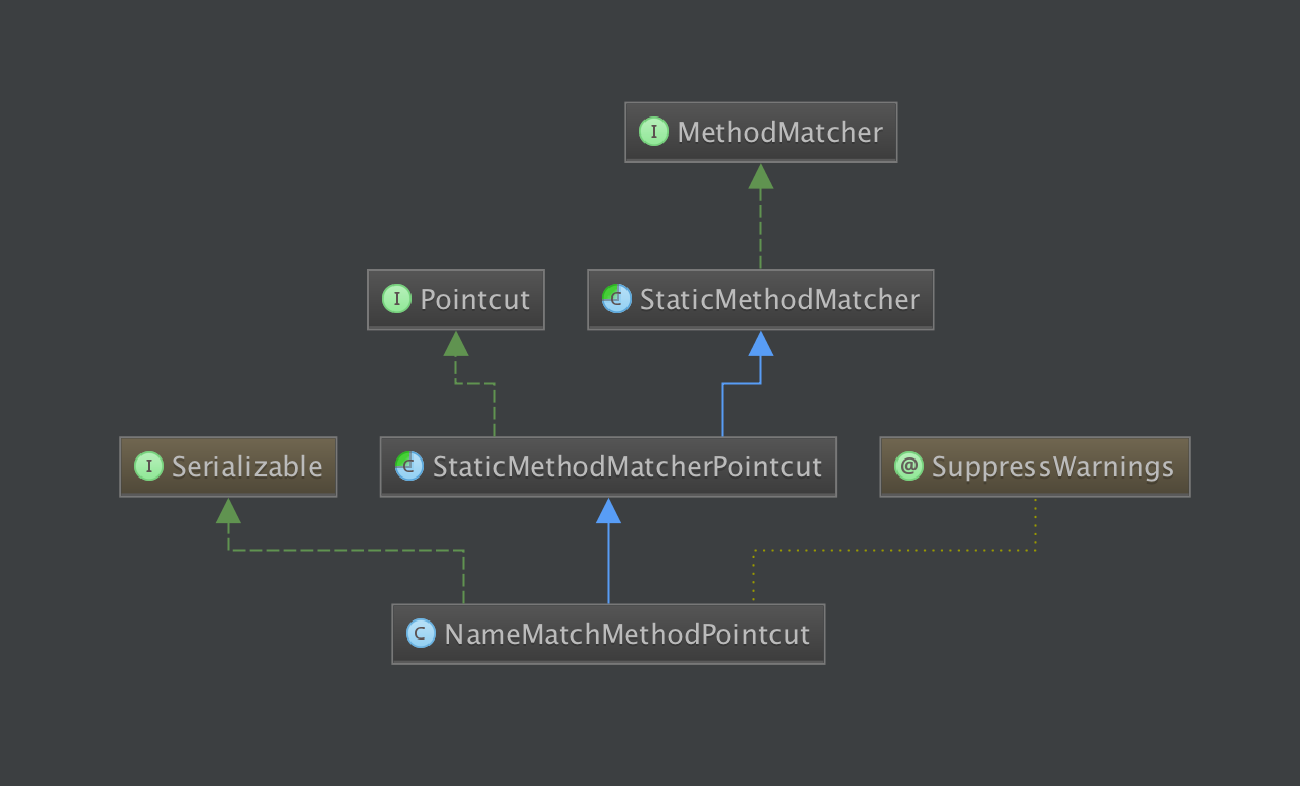The image size is (1300, 786).
Task: Select the Serializable node label
Action: point(247,467)
